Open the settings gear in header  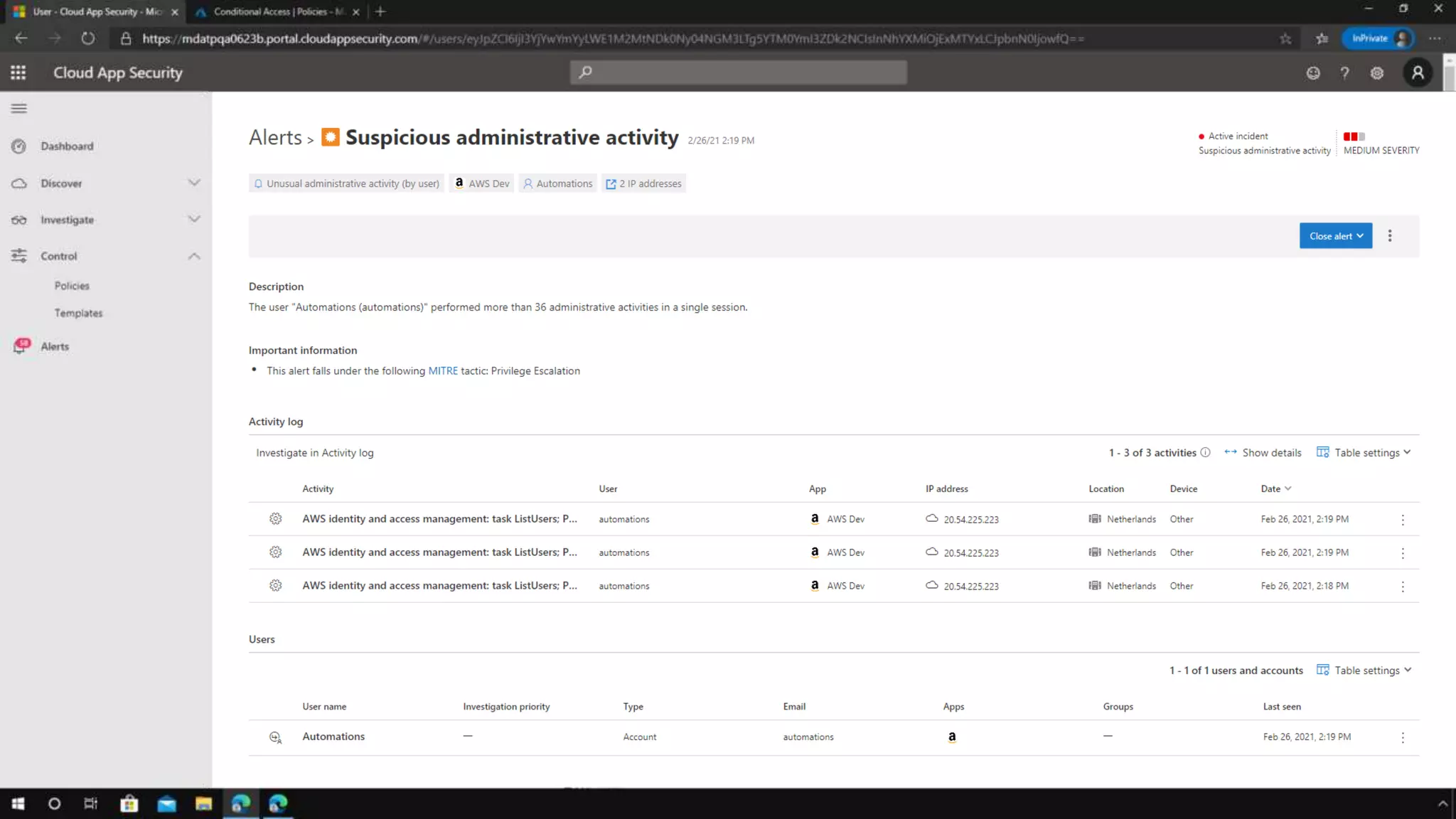tap(1377, 73)
